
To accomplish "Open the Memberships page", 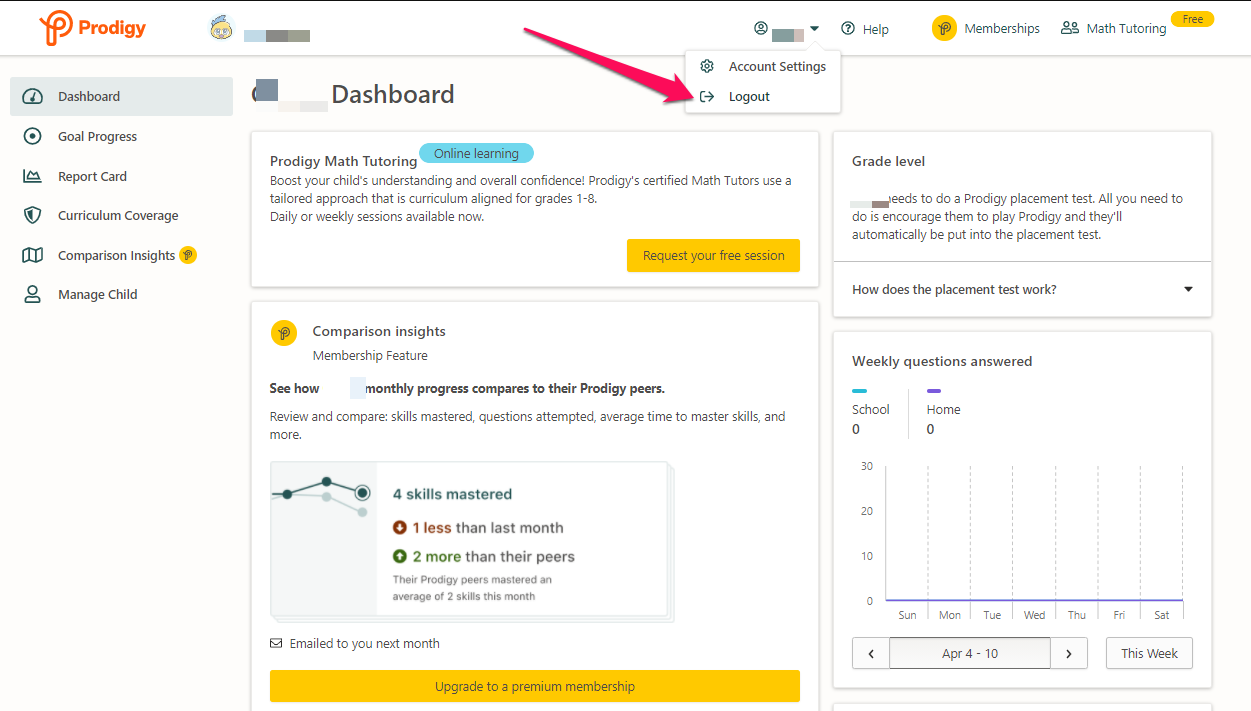I will (x=1002, y=28).
